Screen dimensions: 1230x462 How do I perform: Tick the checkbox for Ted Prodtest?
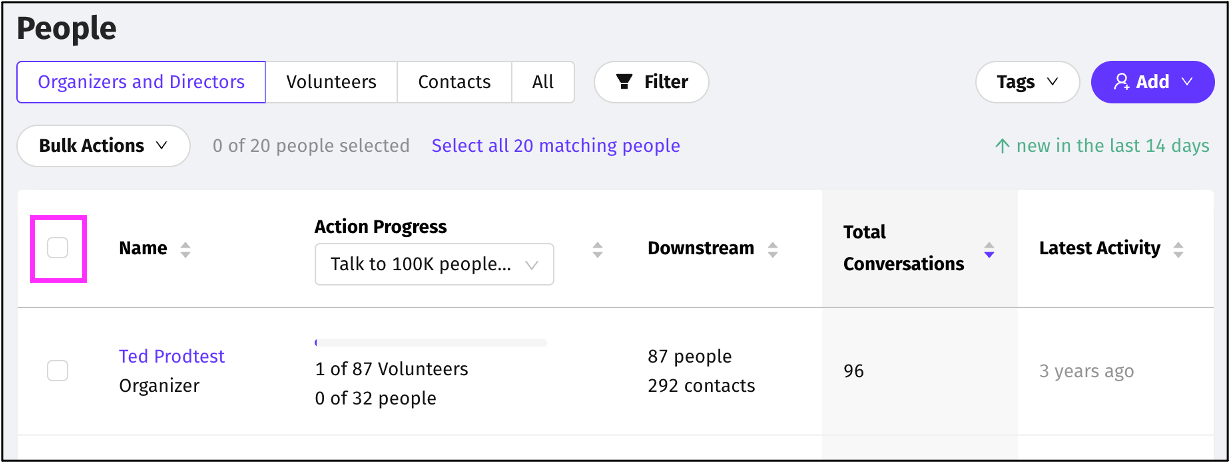pyautogui.click(x=58, y=371)
